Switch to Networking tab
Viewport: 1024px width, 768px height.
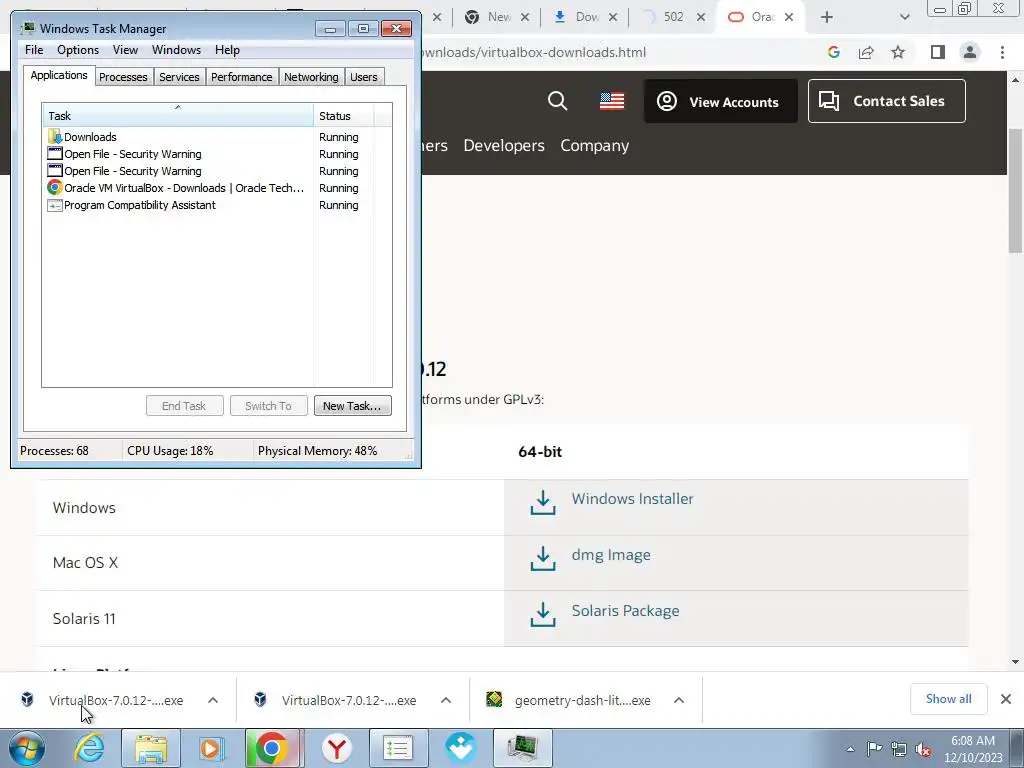[x=311, y=77]
